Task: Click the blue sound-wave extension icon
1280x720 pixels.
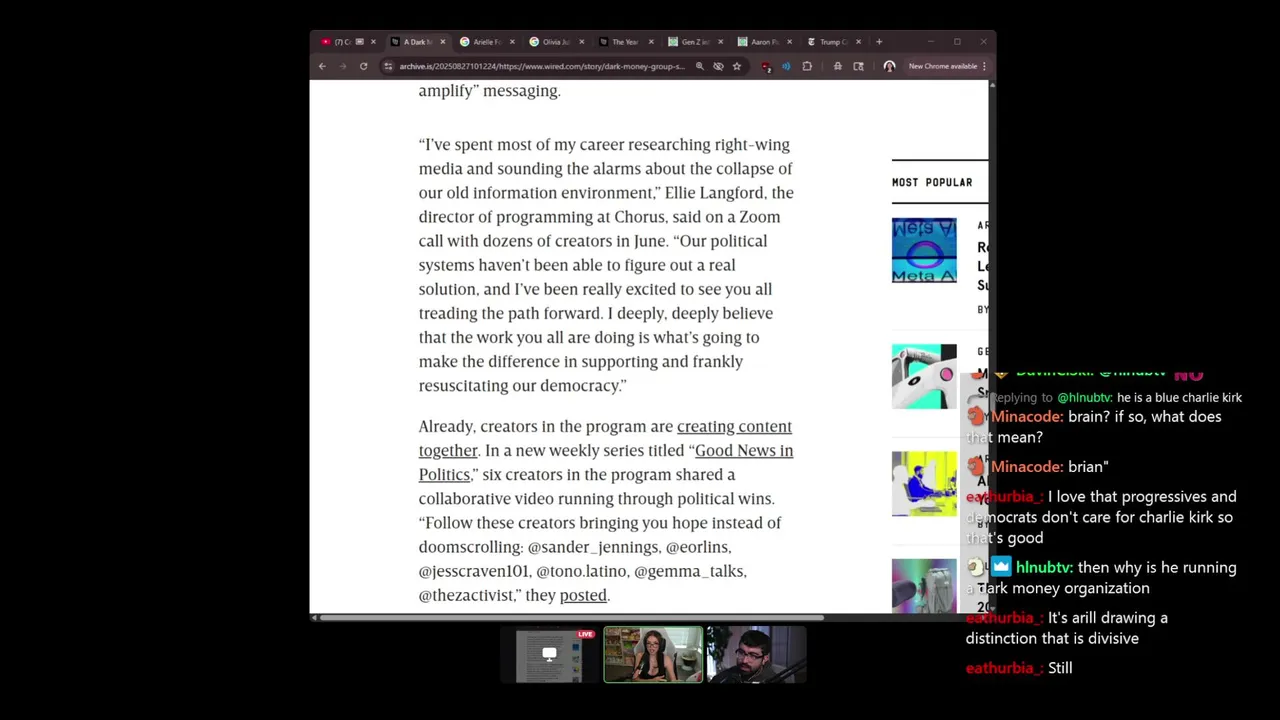Action: [786, 66]
